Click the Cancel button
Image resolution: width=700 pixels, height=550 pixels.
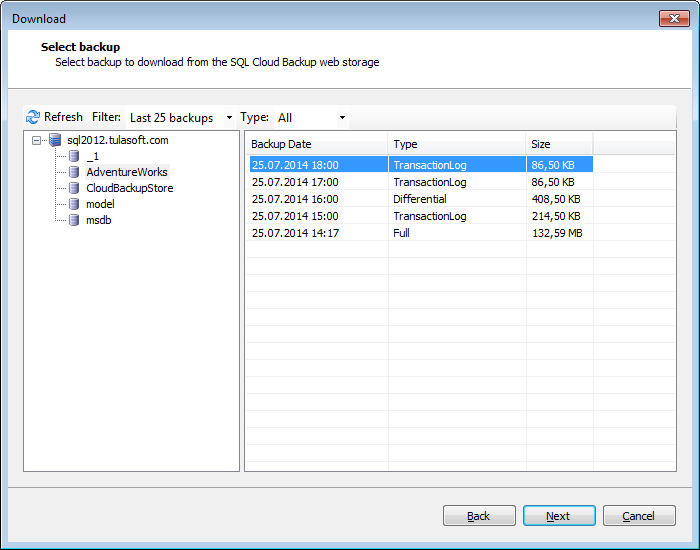[639, 516]
